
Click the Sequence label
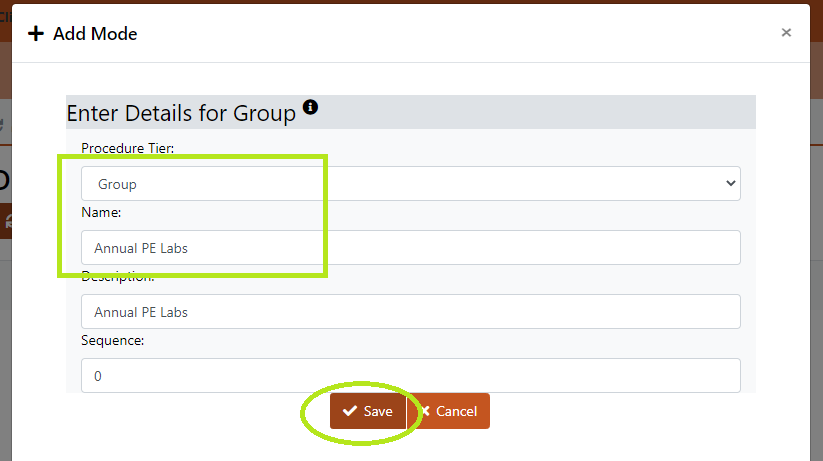click(x=112, y=340)
